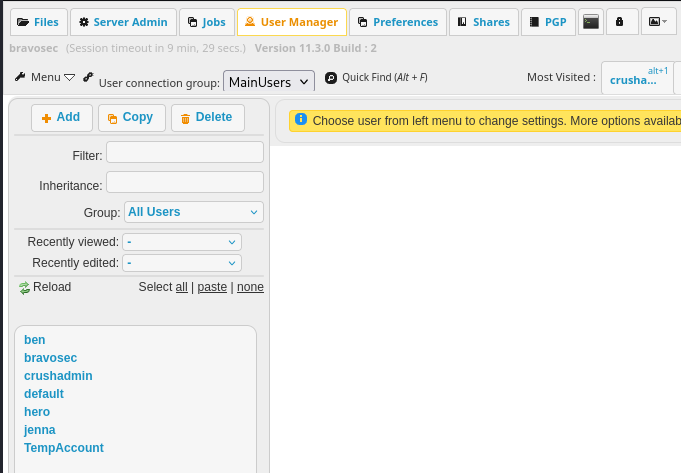
Task: Open the Group All Users dropdown
Action: (194, 212)
